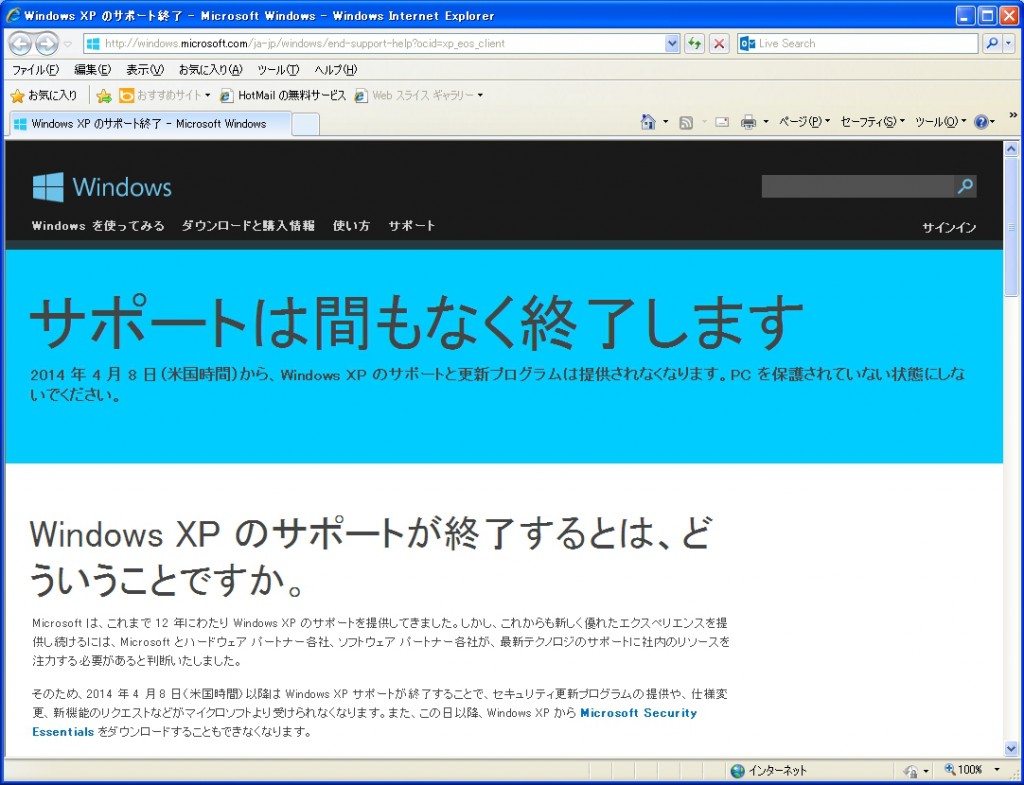
Task: Click the protected mode lock icon in the status bar
Action: pyautogui.click(x=911, y=771)
